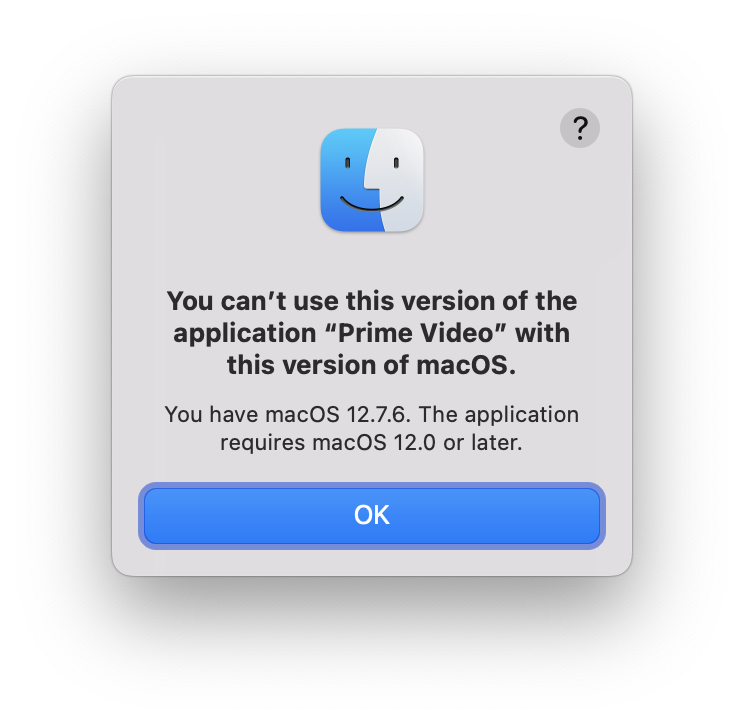Select the circular help icon in the dialog corner
The height and width of the screenshot is (724, 744).
(579, 128)
